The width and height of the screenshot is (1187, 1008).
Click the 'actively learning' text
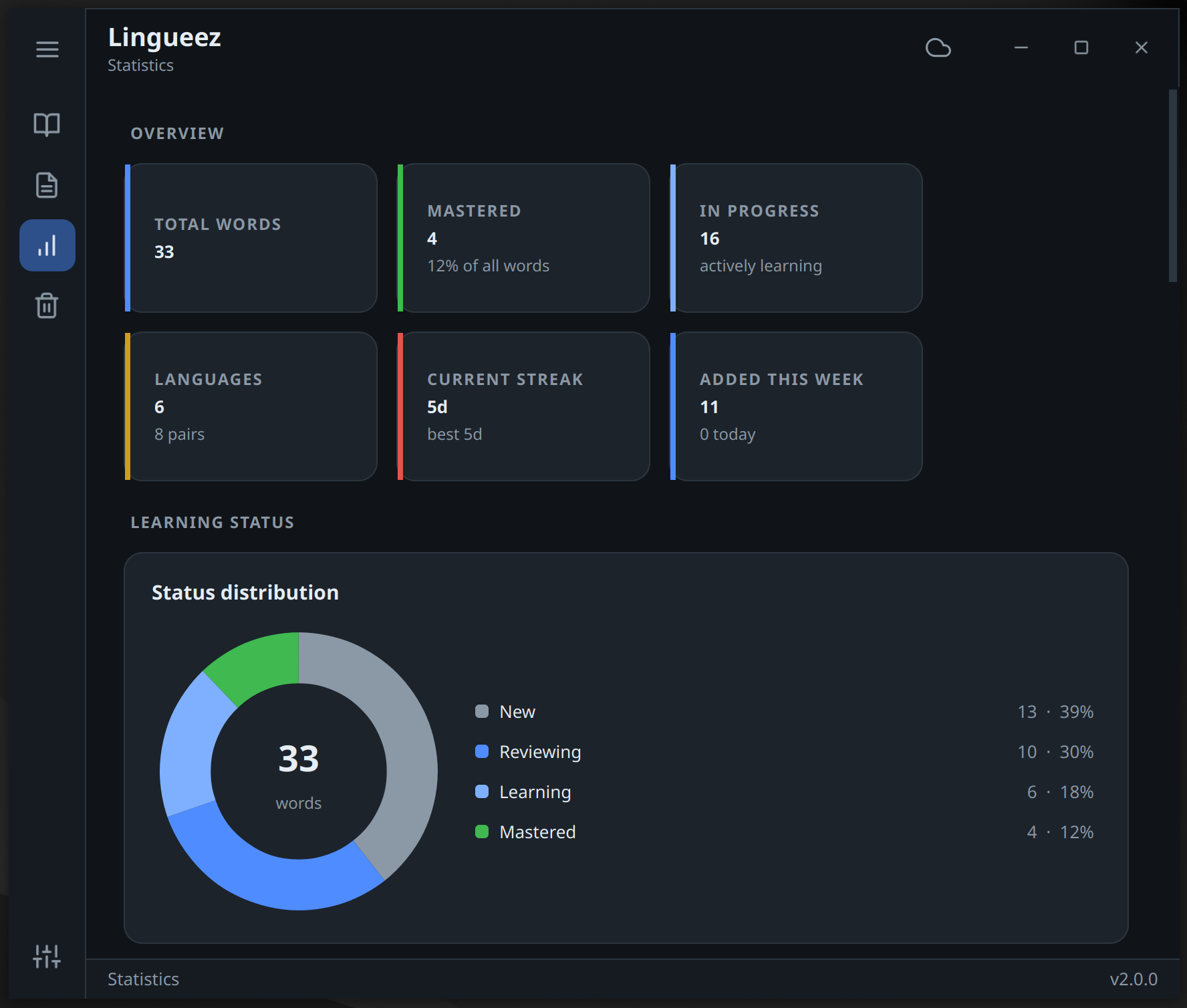[761, 266]
